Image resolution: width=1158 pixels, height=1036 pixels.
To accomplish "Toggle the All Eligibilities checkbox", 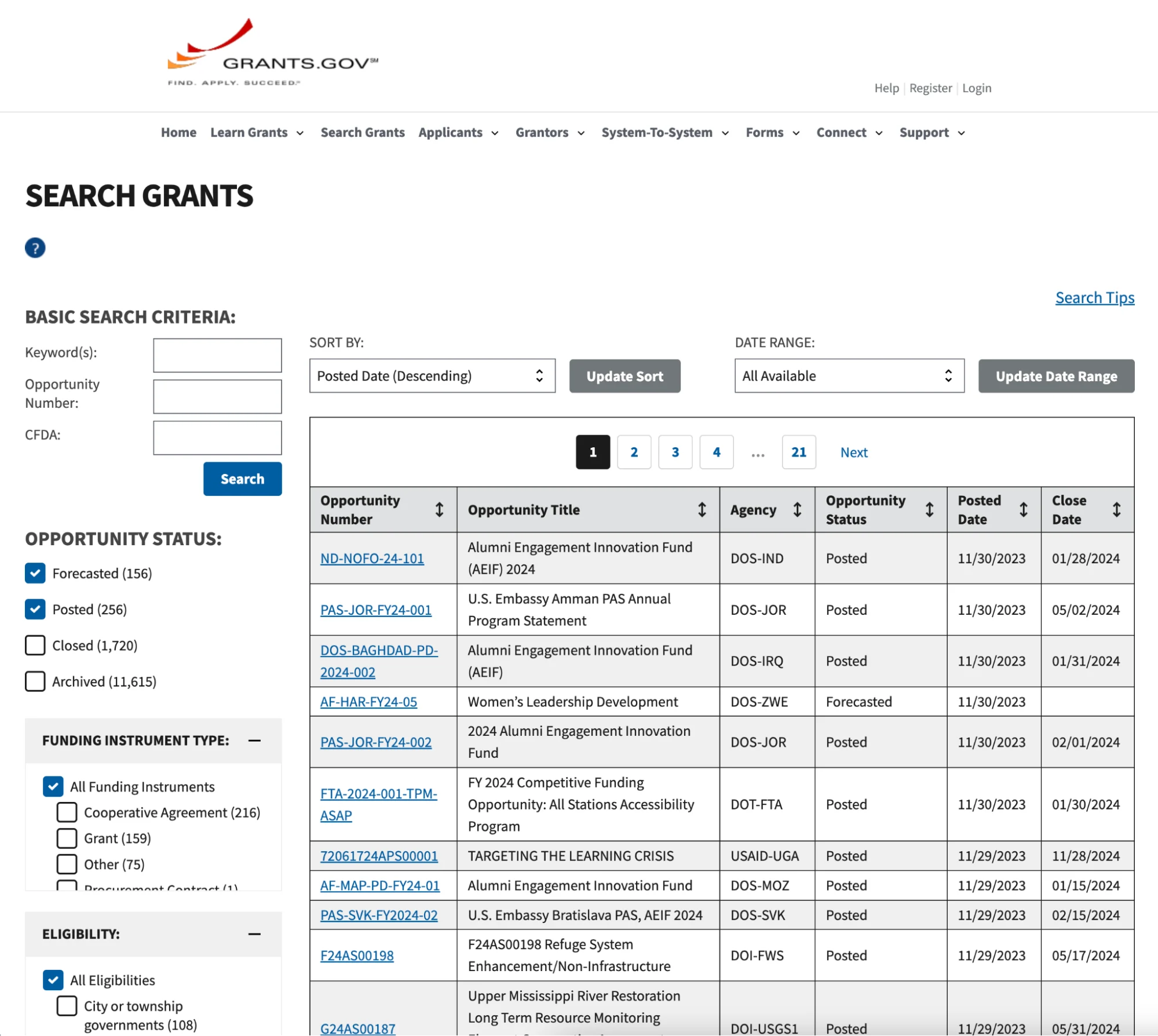I will pos(53,980).
